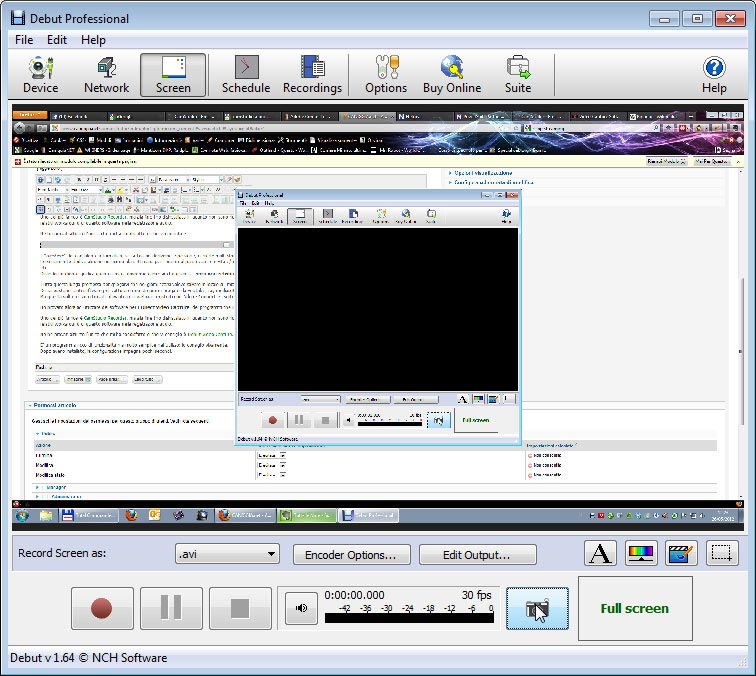Select the Network camera source
756x676 pixels.
(107, 75)
